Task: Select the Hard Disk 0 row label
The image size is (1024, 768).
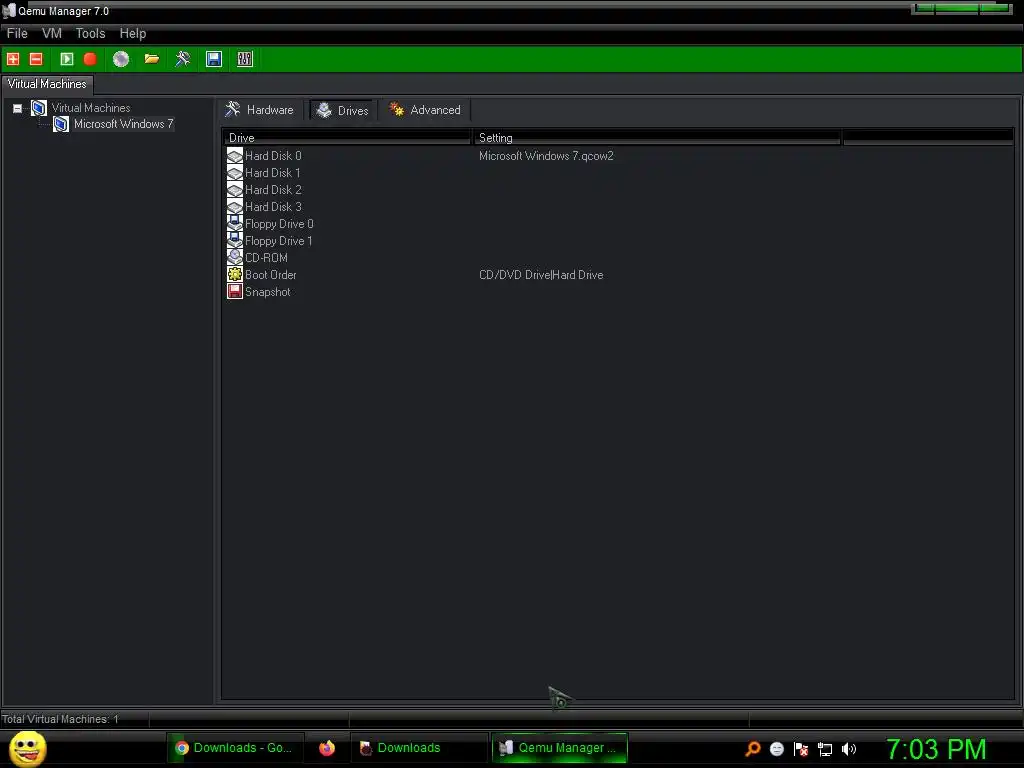Action: [273, 155]
